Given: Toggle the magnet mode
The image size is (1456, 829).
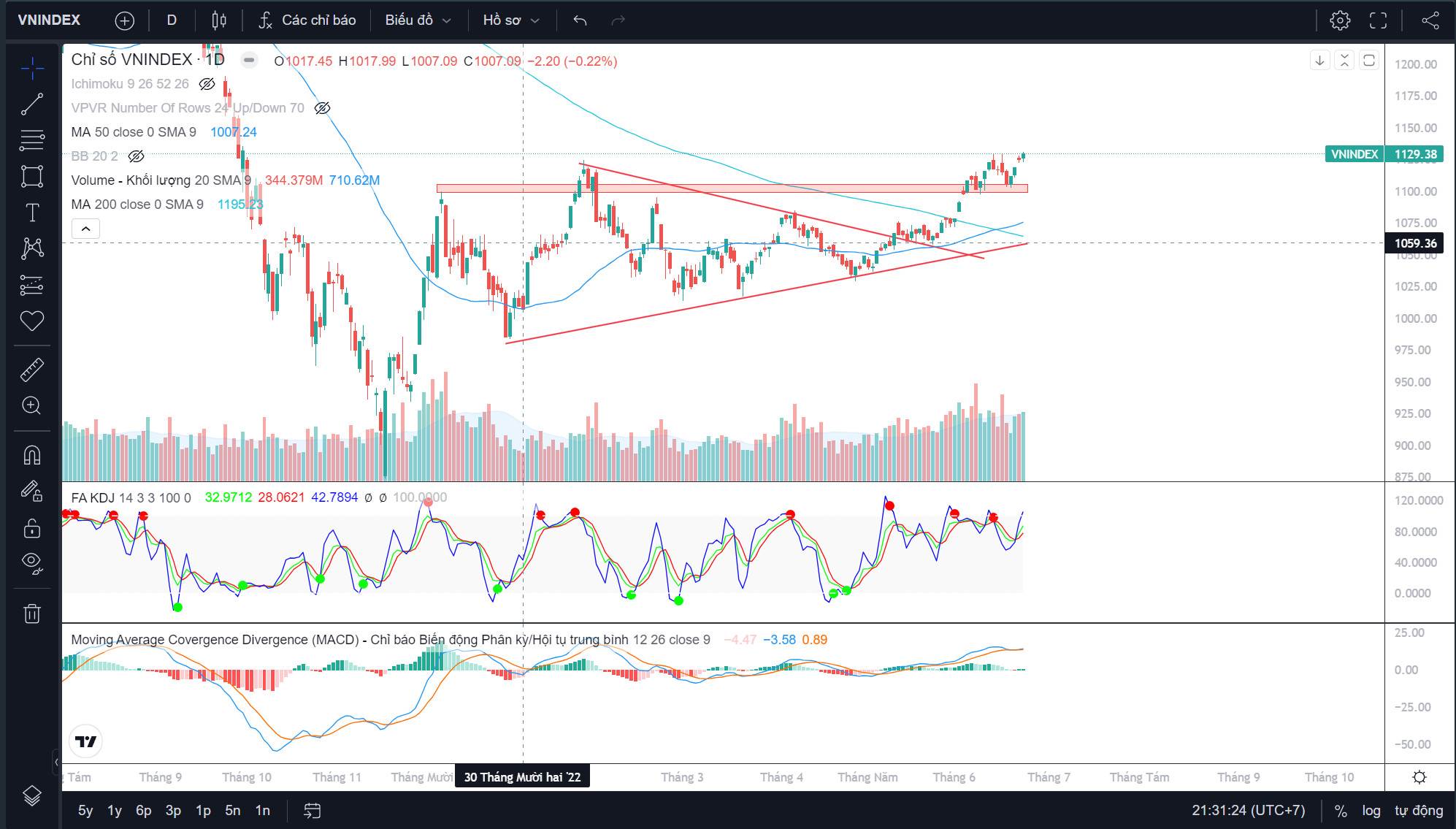Looking at the screenshot, I should point(32,455).
